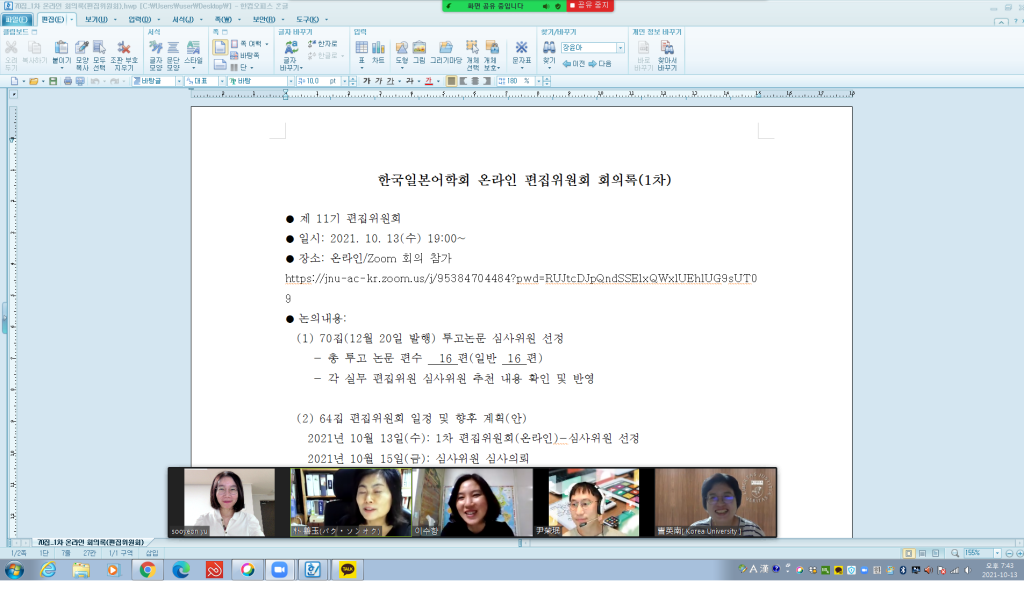
Task: Create new document with New icon
Action: coord(14,82)
